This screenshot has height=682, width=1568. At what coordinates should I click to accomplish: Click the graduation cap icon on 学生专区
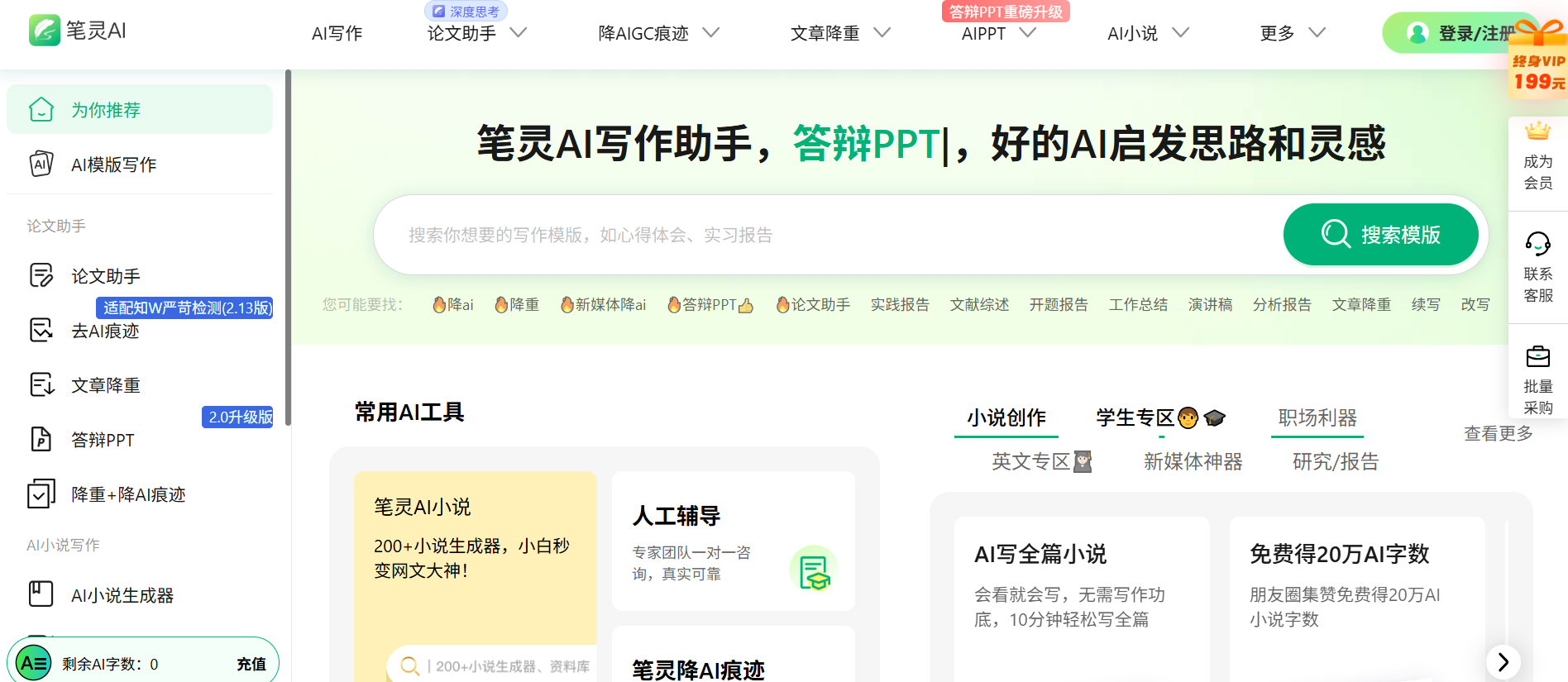tap(1214, 417)
